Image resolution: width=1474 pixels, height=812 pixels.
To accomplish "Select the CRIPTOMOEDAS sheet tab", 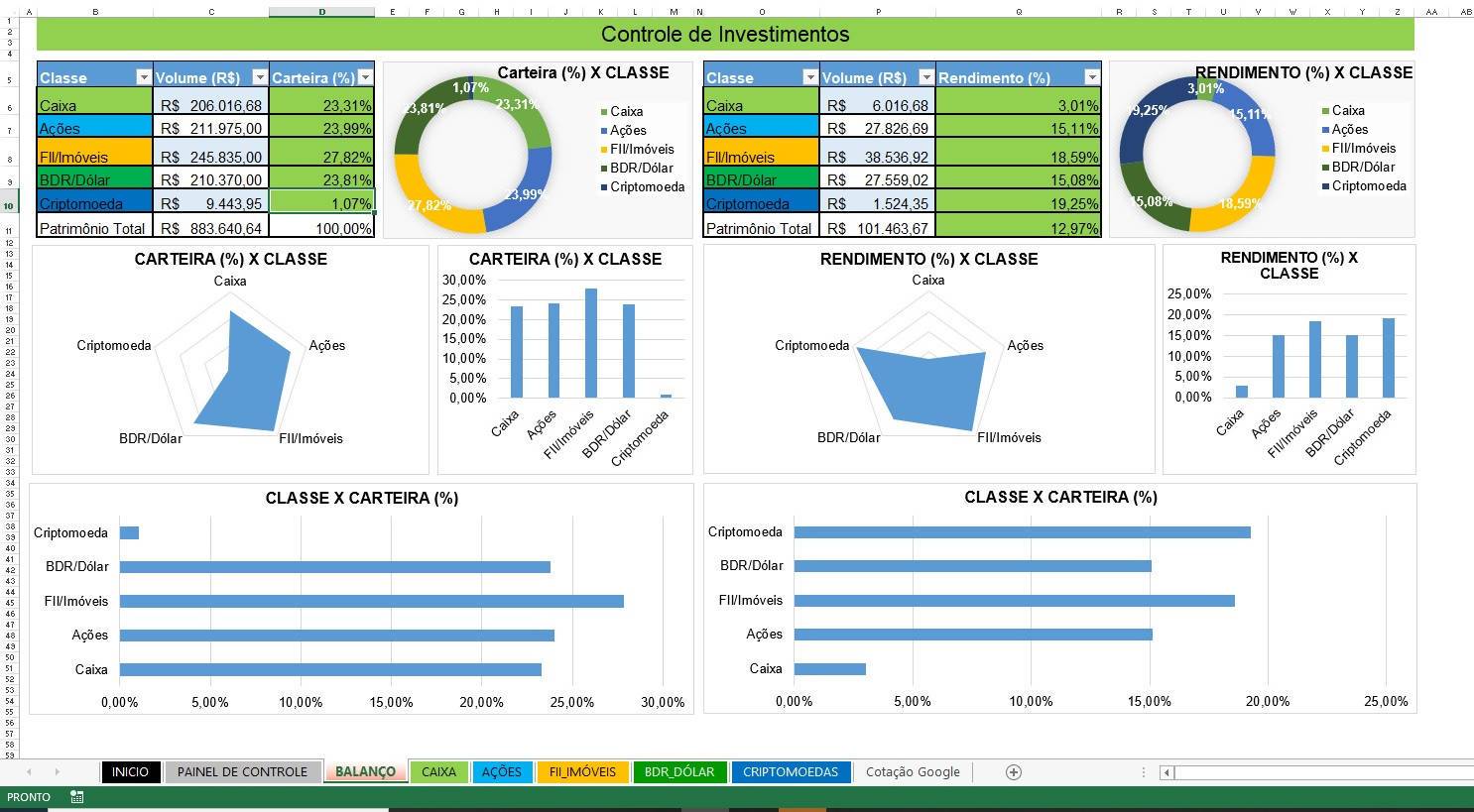I will (791, 771).
